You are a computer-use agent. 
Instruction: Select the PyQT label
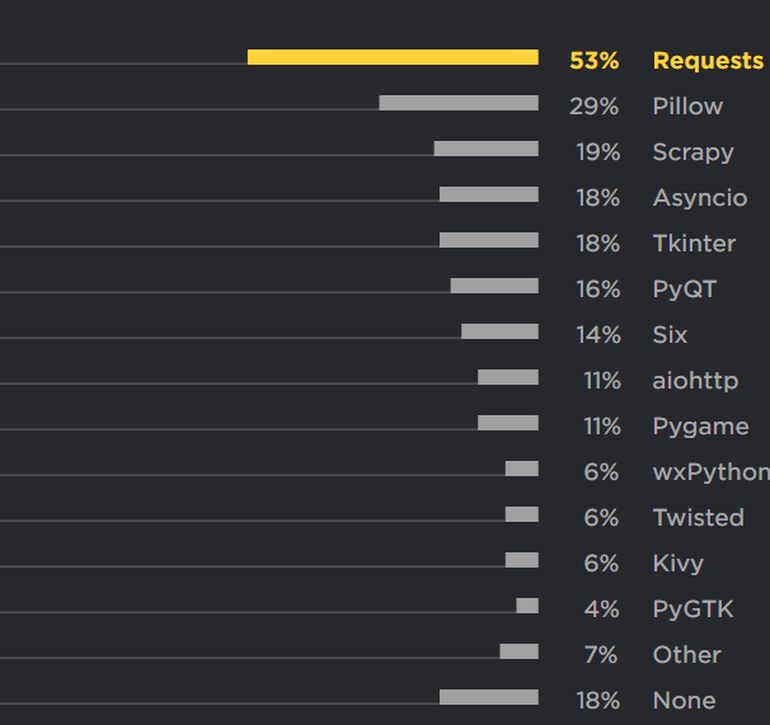[x=684, y=290]
